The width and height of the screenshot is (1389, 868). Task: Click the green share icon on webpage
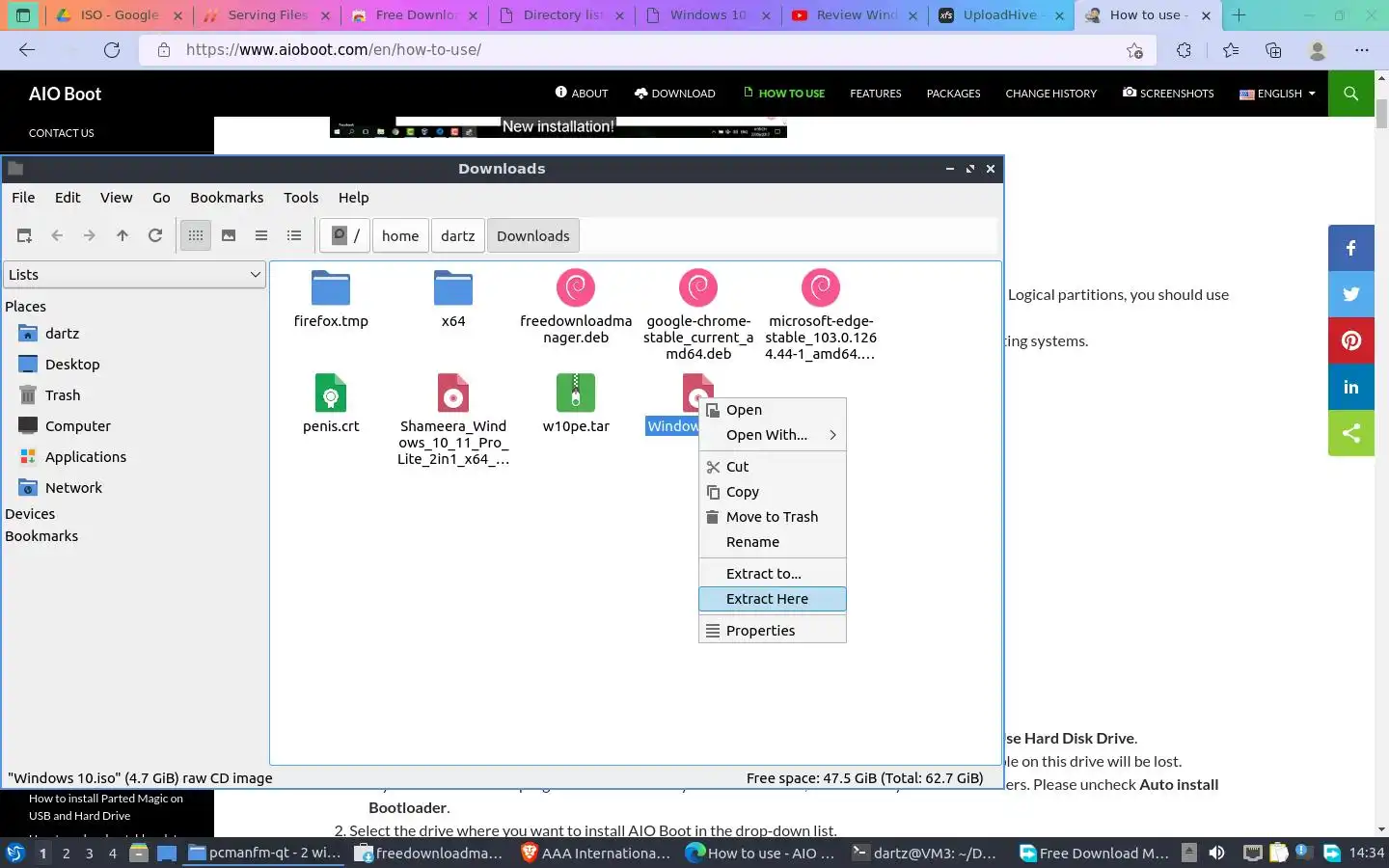[1350, 433]
